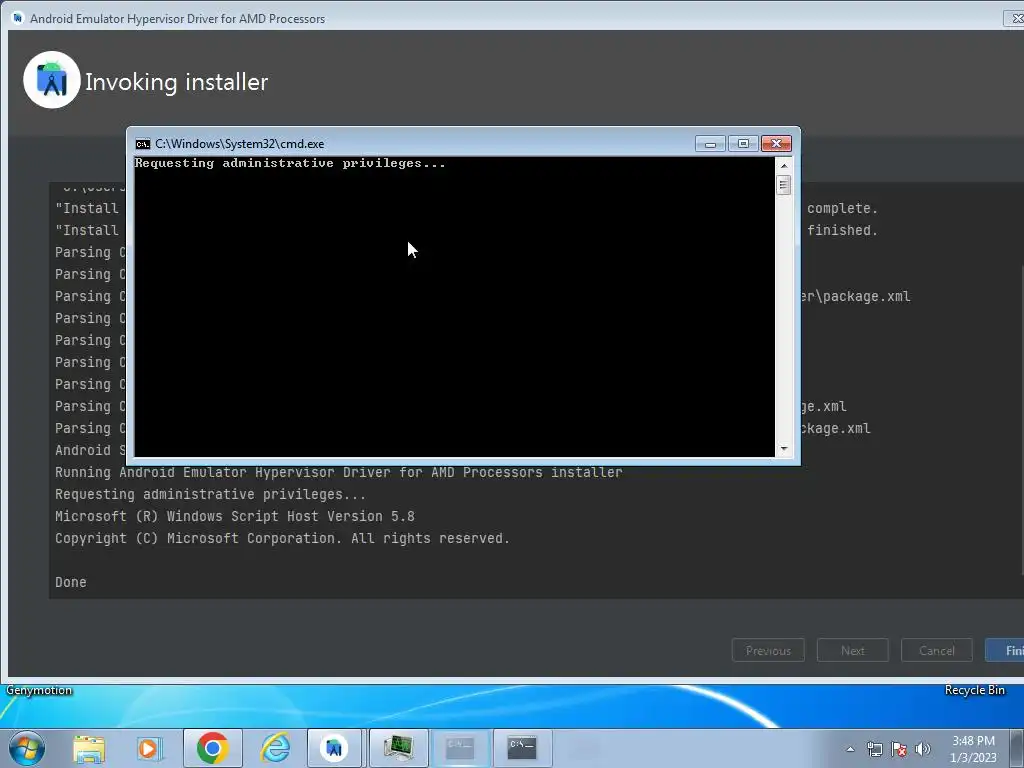
Task: Click the cmd scrollbar down arrow
Action: coord(784,449)
